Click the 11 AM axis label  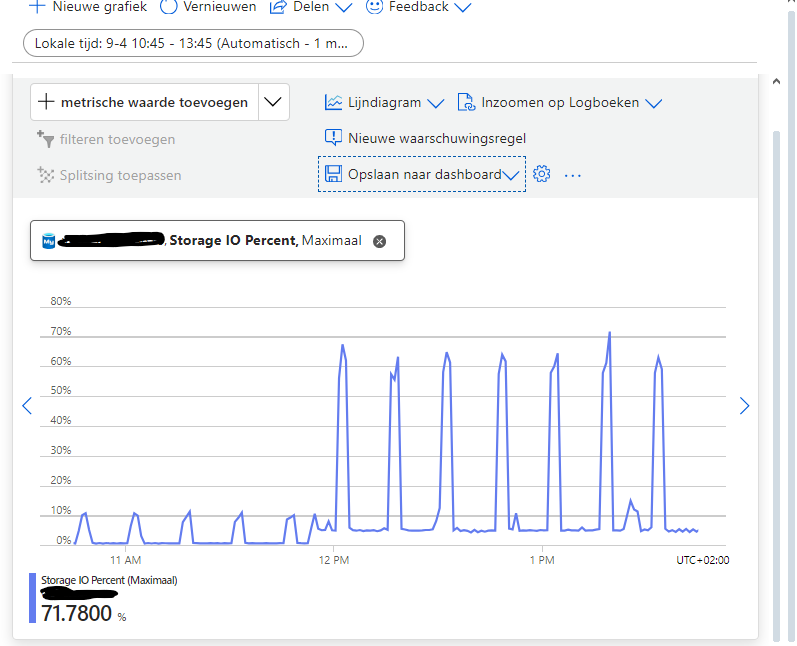[x=126, y=560]
